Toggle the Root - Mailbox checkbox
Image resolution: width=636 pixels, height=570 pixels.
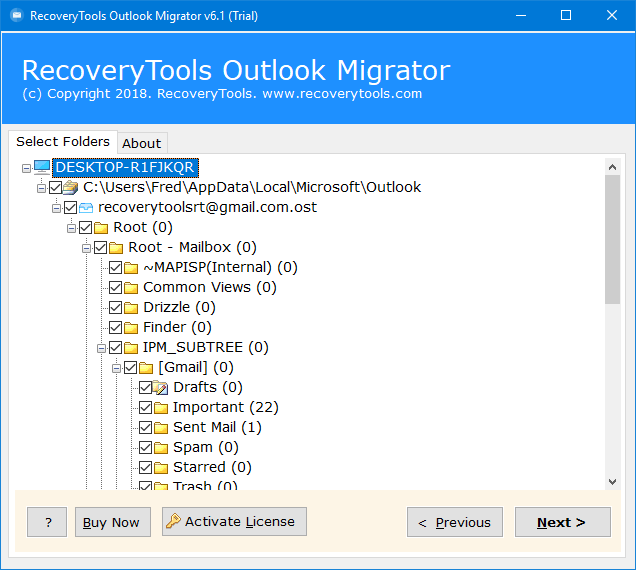click(x=101, y=247)
